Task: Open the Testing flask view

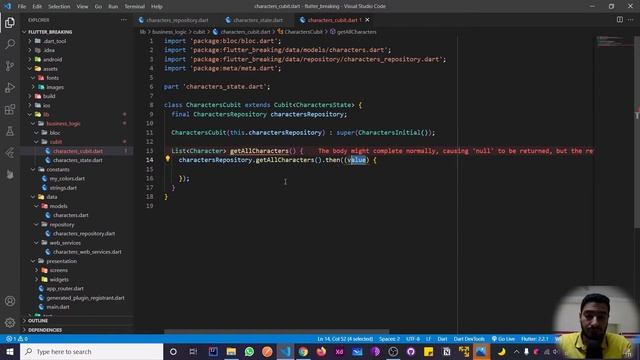Action: pos(10,131)
